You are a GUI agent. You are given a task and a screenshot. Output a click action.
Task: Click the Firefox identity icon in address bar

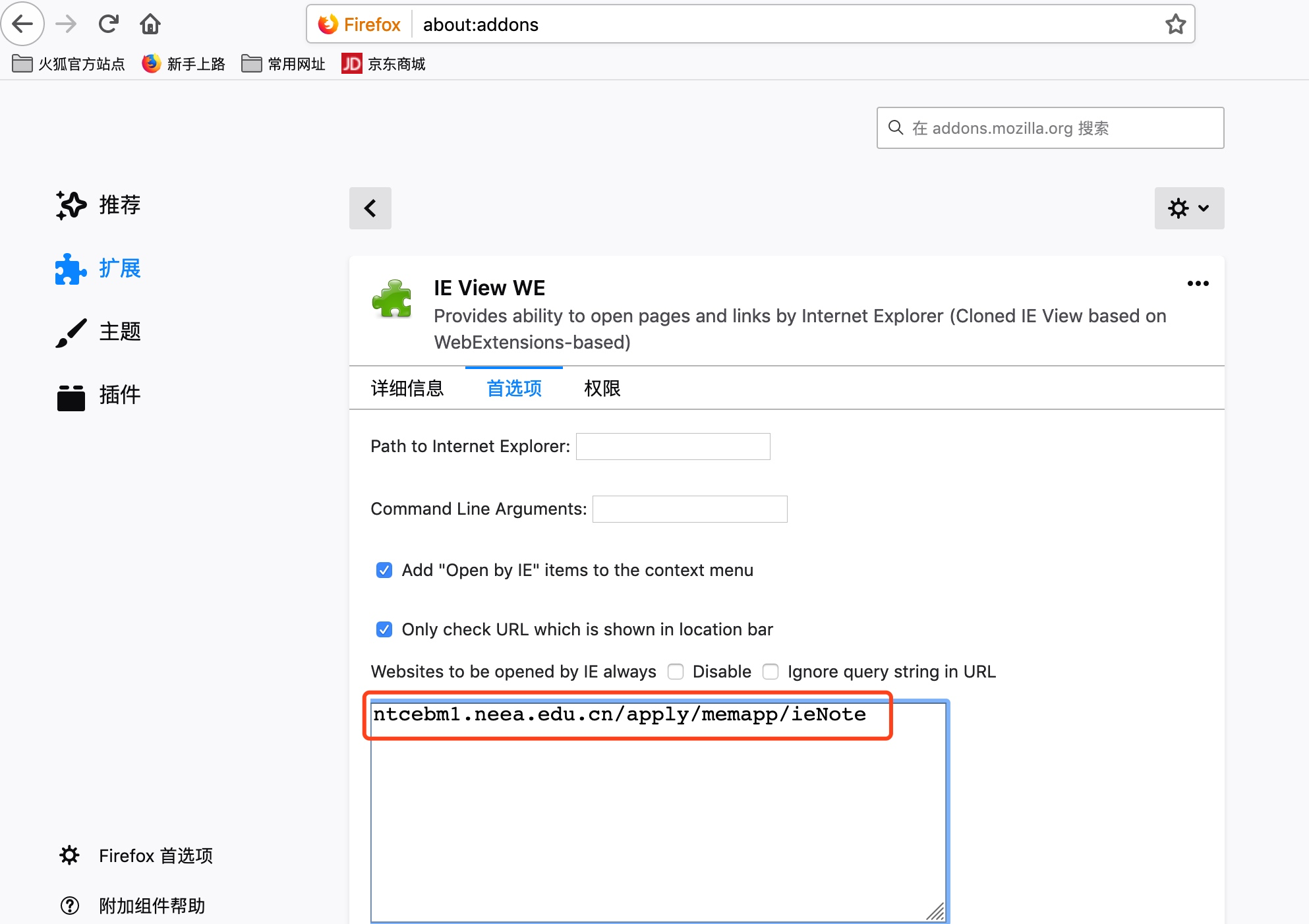[359, 24]
